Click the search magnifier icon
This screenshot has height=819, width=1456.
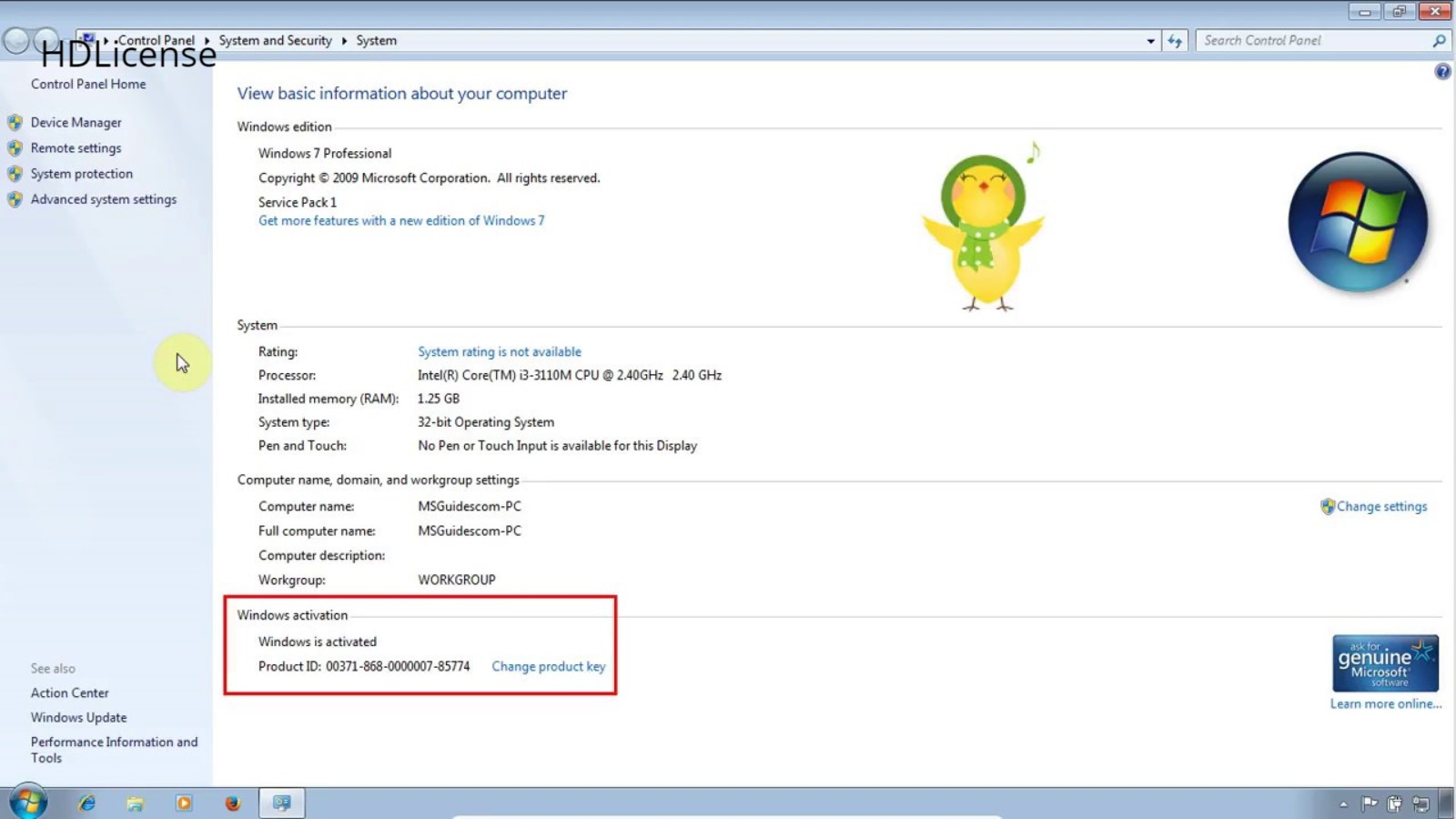pos(1439,40)
